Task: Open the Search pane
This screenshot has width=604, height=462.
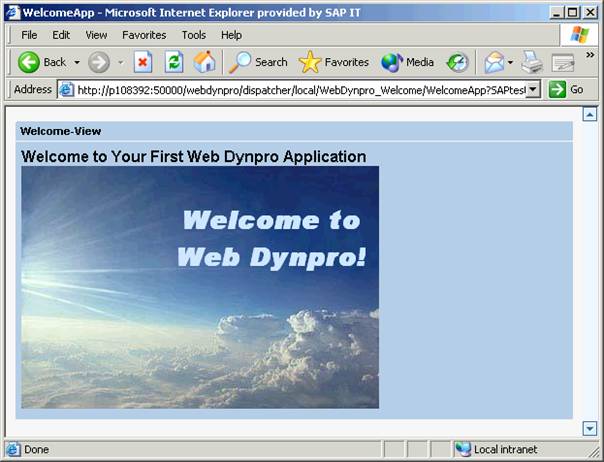Action: point(258,62)
